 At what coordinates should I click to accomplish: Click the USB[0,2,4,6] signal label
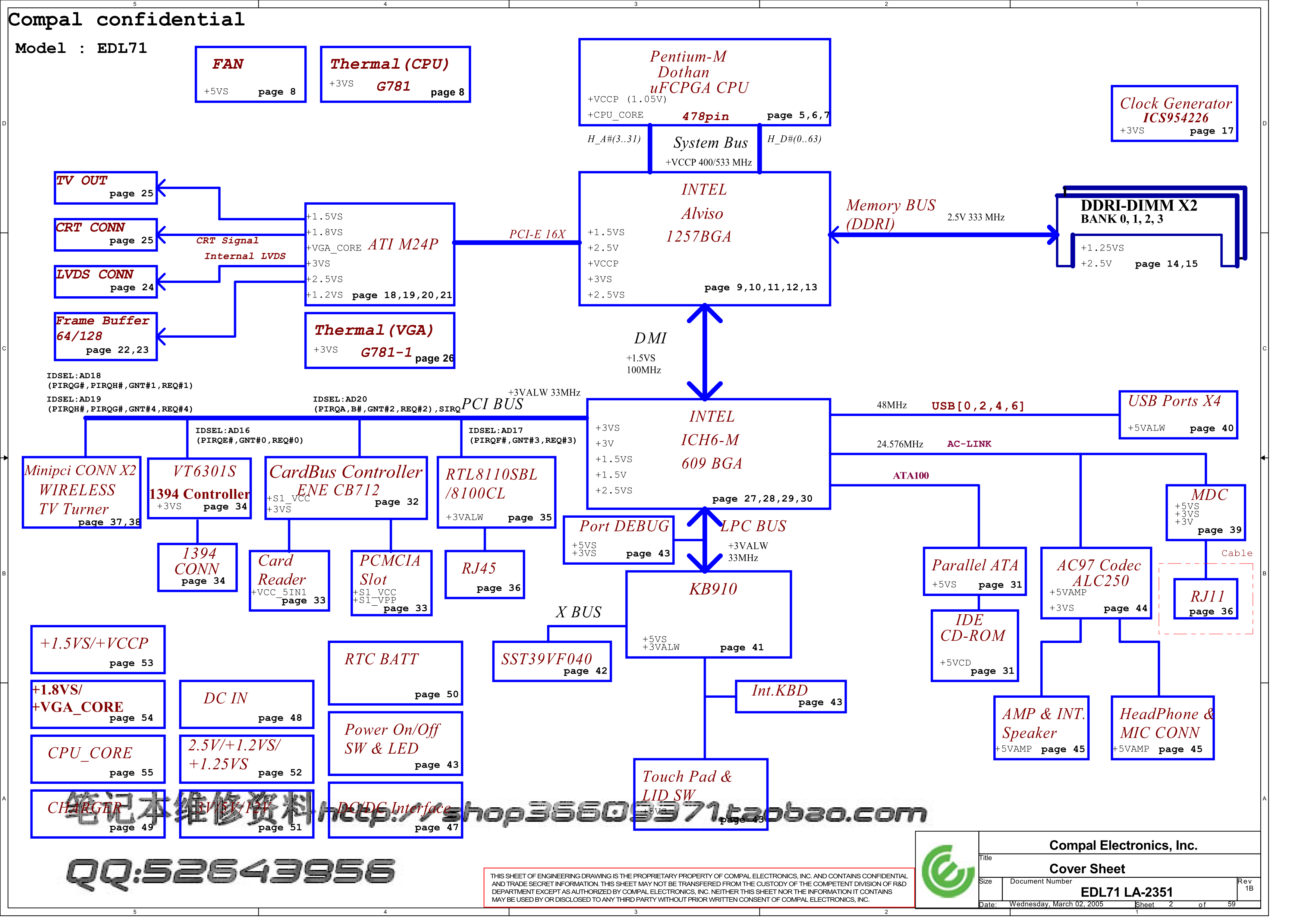978,406
